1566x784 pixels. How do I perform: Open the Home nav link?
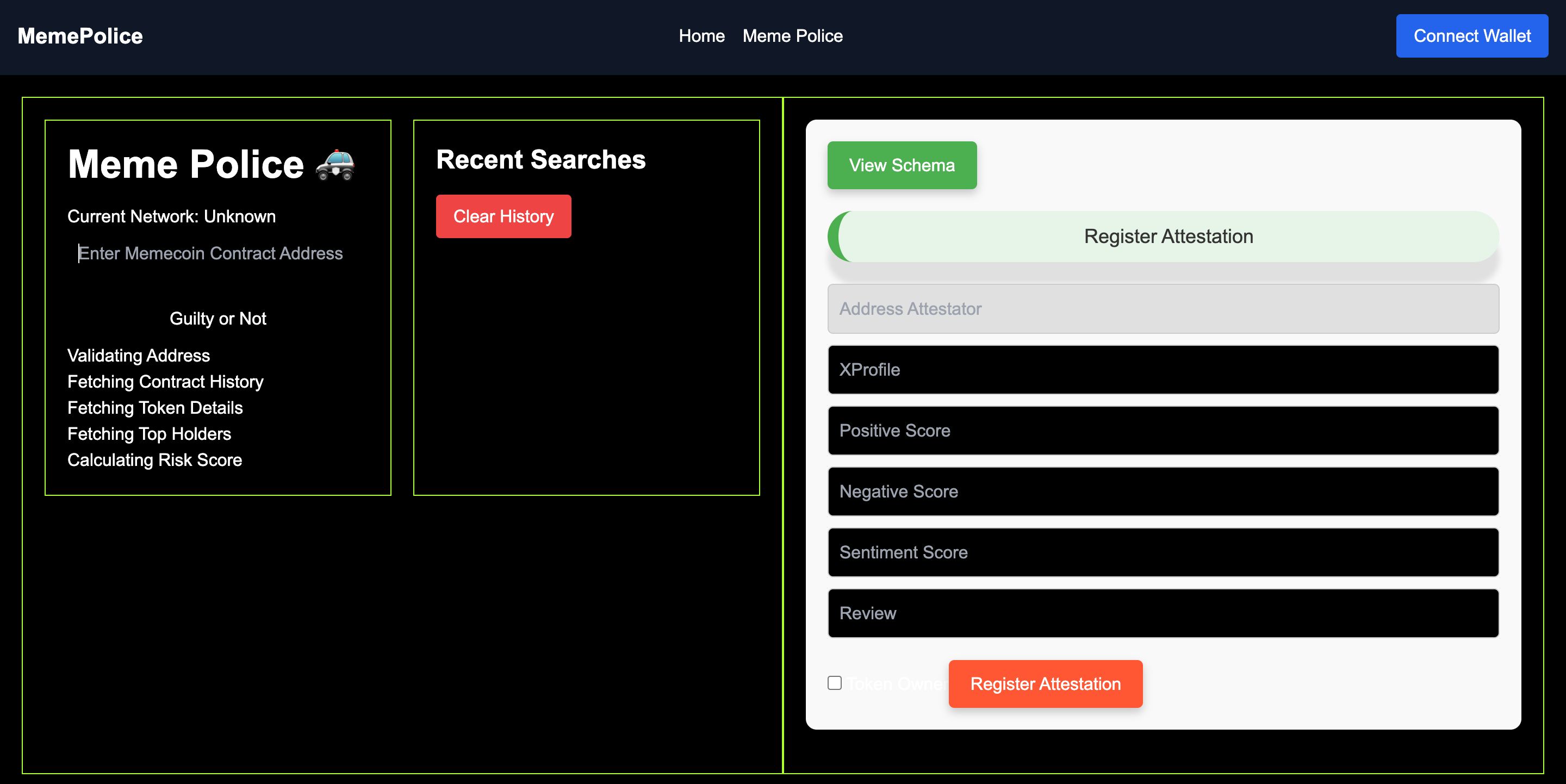(x=701, y=36)
